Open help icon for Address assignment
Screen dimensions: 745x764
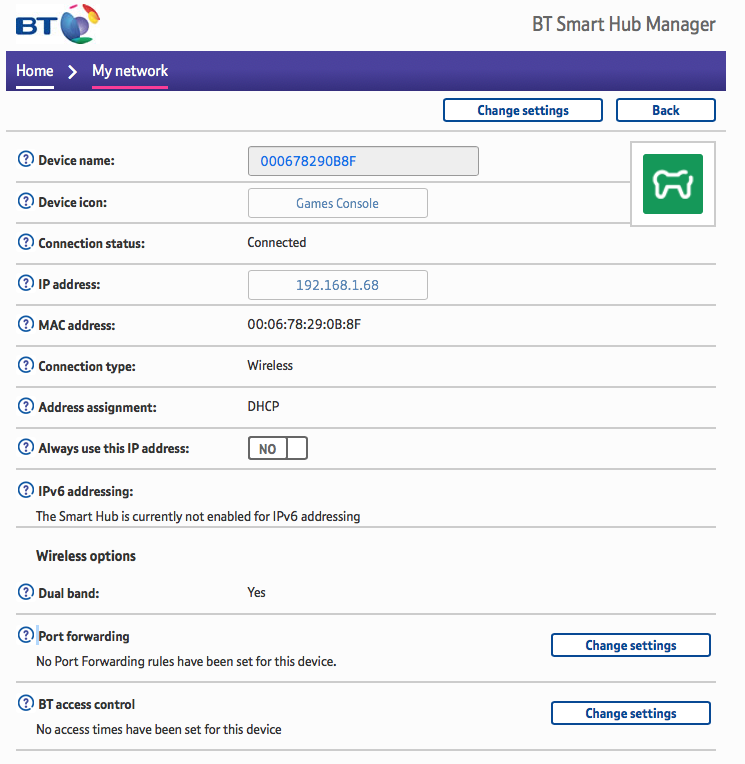click(x=26, y=406)
